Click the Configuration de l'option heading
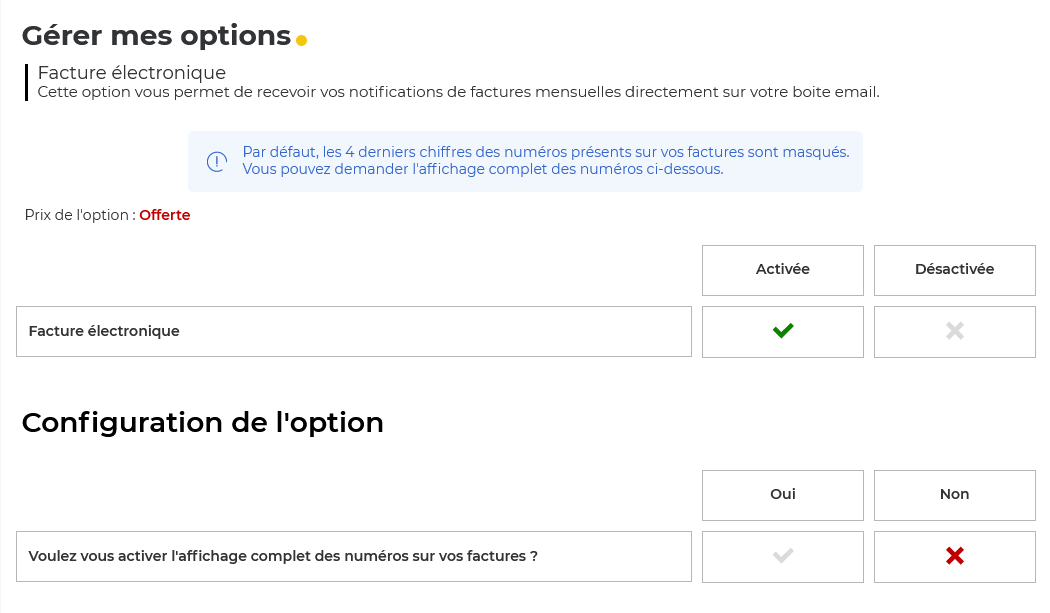Image resolution: width=1050 pixels, height=613 pixels. [x=202, y=423]
